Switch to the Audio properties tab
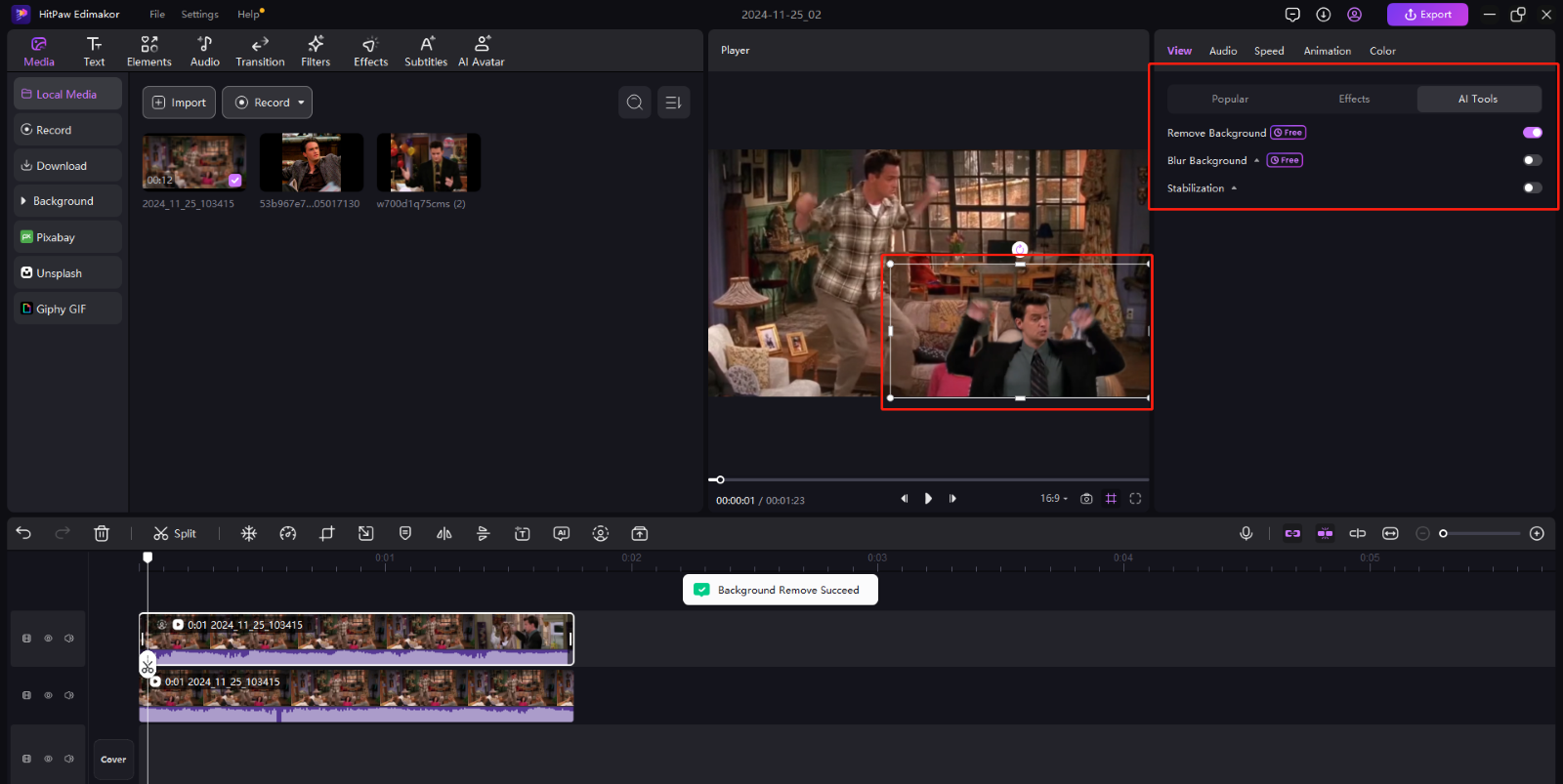This screenshot has height=784, width=1563. [x=1223, y=51]
